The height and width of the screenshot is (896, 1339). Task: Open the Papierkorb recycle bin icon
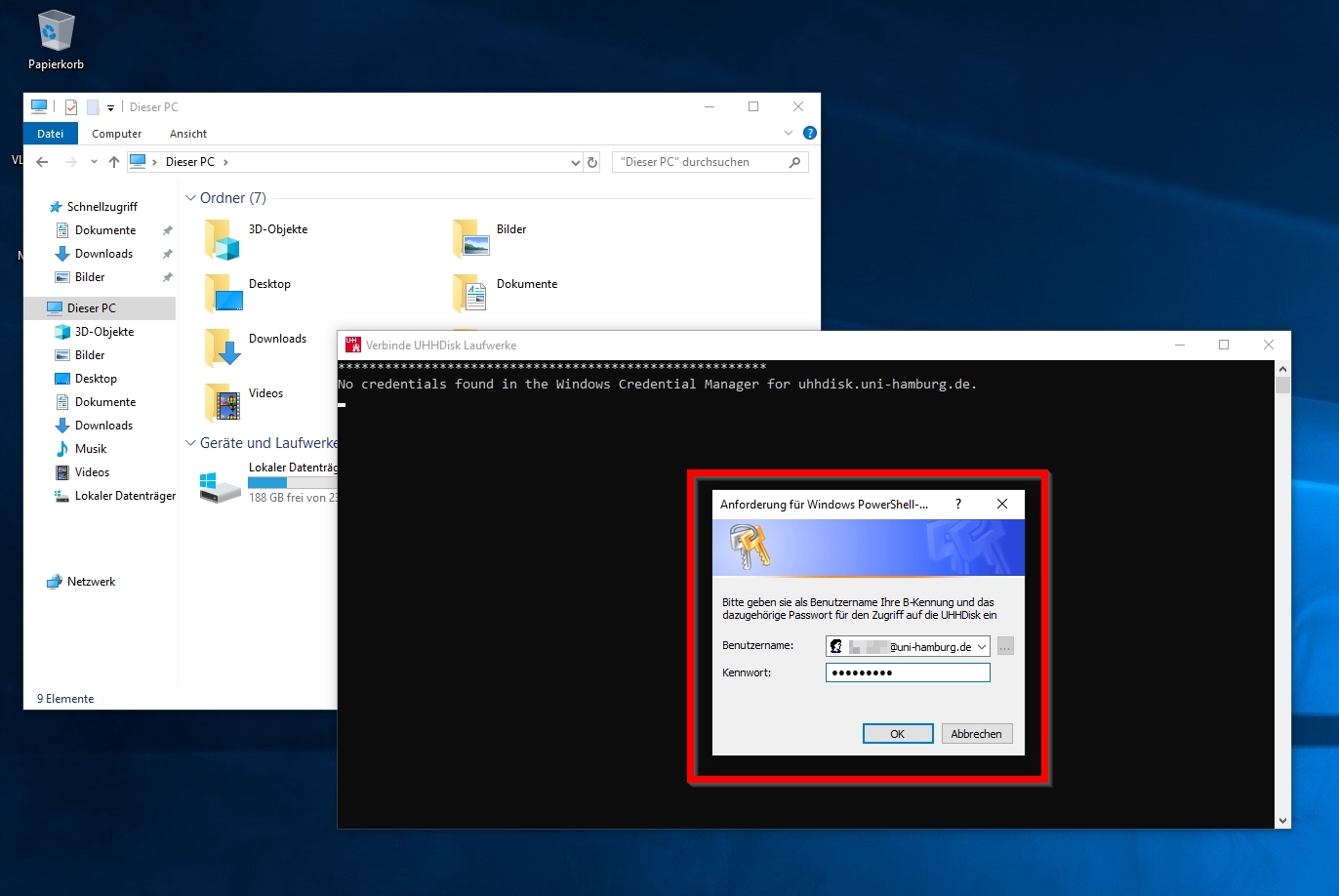57,33
